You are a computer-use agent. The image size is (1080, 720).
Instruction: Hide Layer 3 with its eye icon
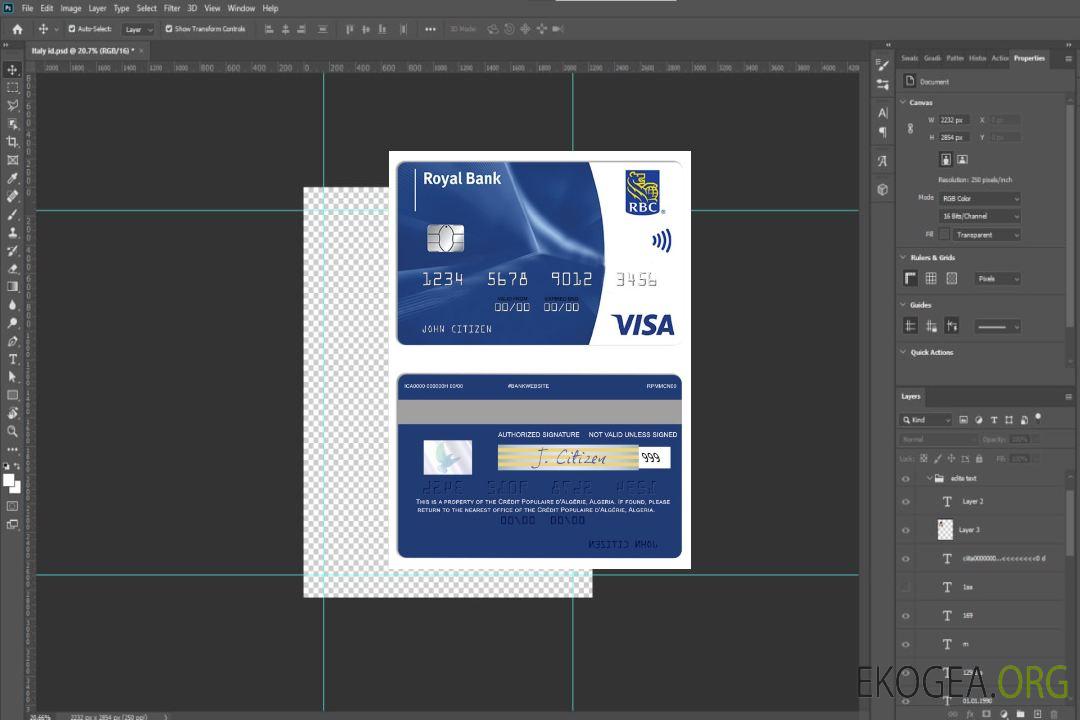[x=906, y=531]
